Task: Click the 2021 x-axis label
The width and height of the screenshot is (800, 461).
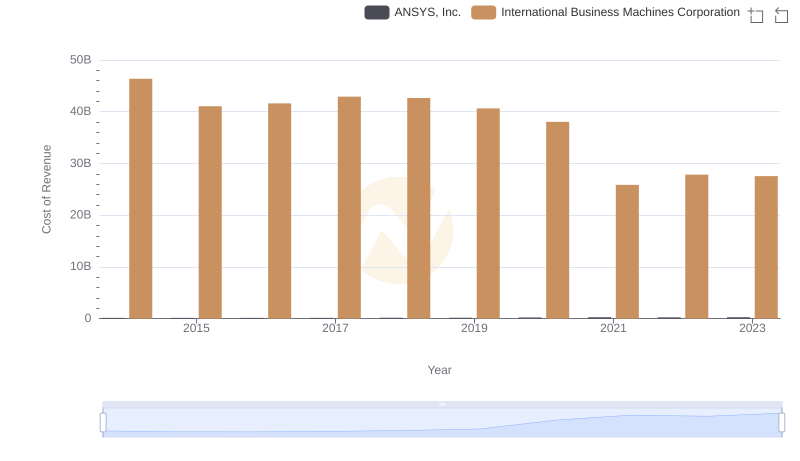Action: coord(613,328)
